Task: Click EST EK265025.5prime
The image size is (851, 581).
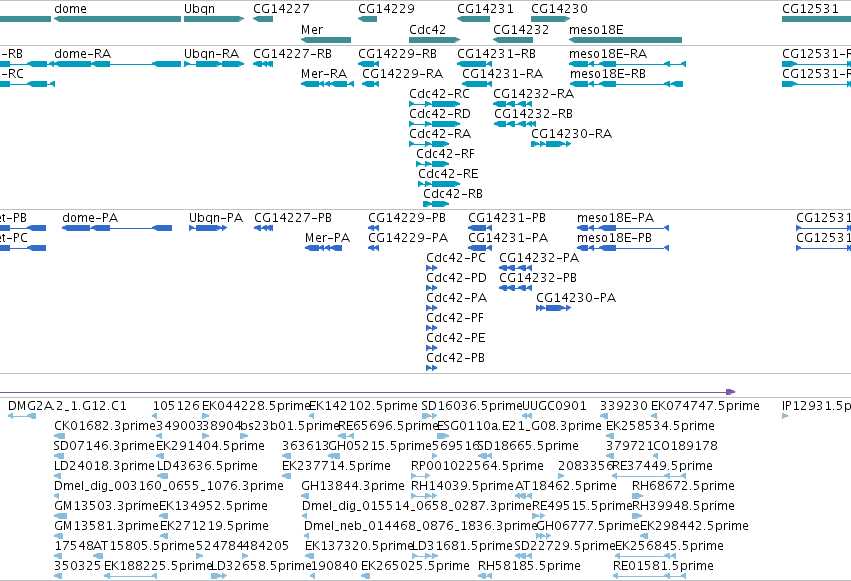Action: point(365,576)
